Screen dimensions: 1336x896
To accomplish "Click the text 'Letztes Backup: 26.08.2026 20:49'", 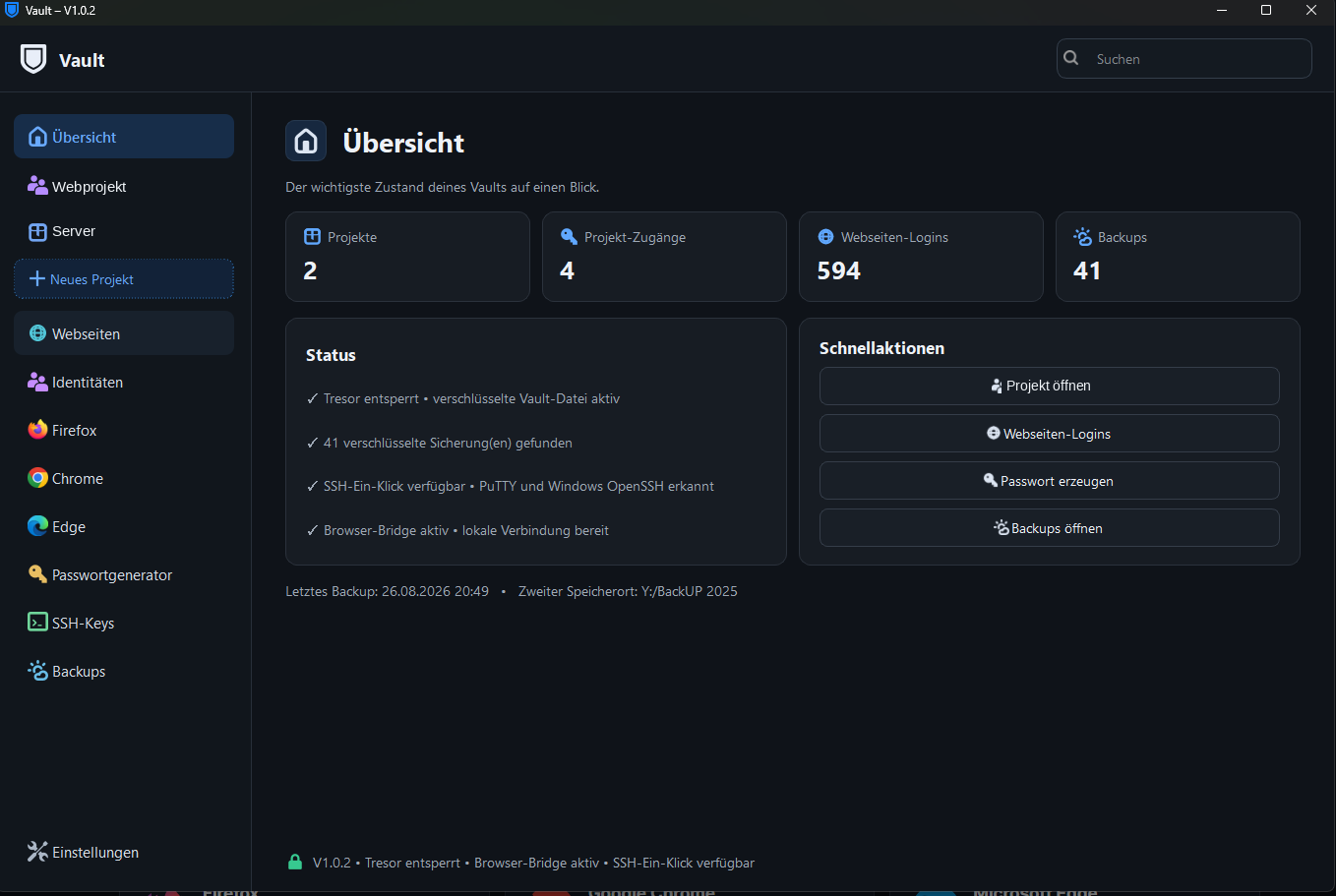I will [x=387, y=591].
